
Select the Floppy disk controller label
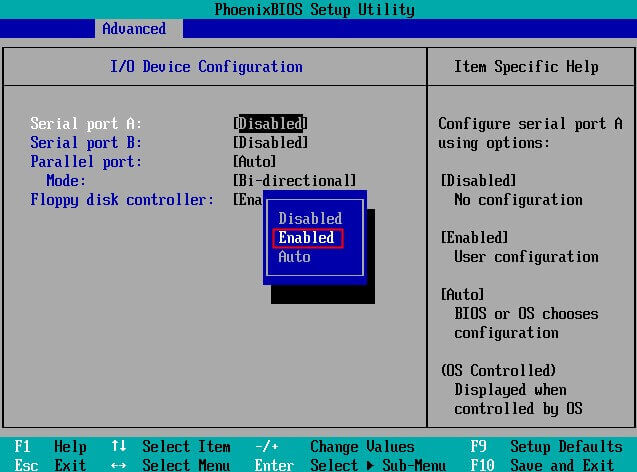(122, 200)
